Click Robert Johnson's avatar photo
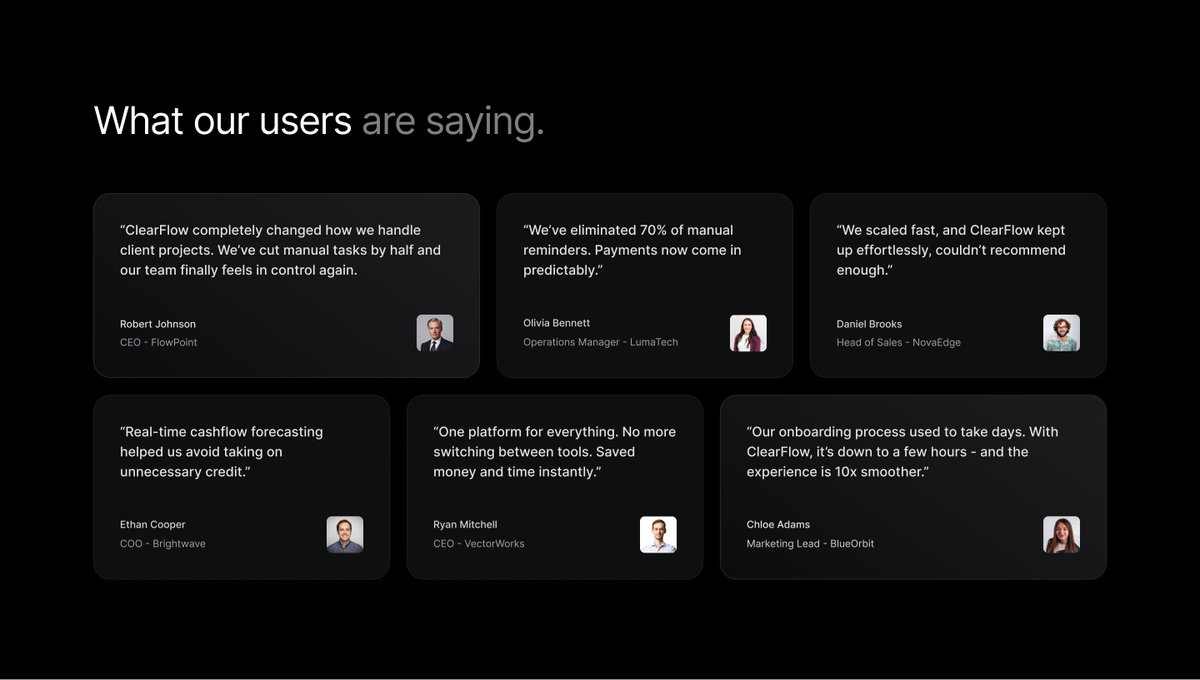 (435, 333)
